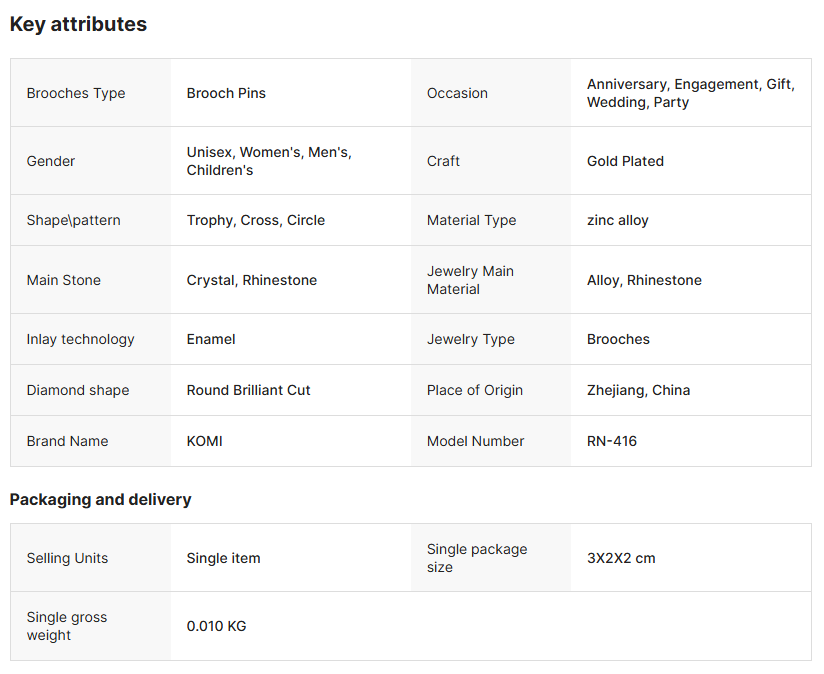
Task: Click the Packaging and delivery heading
Action: click(x=100, y=499)
